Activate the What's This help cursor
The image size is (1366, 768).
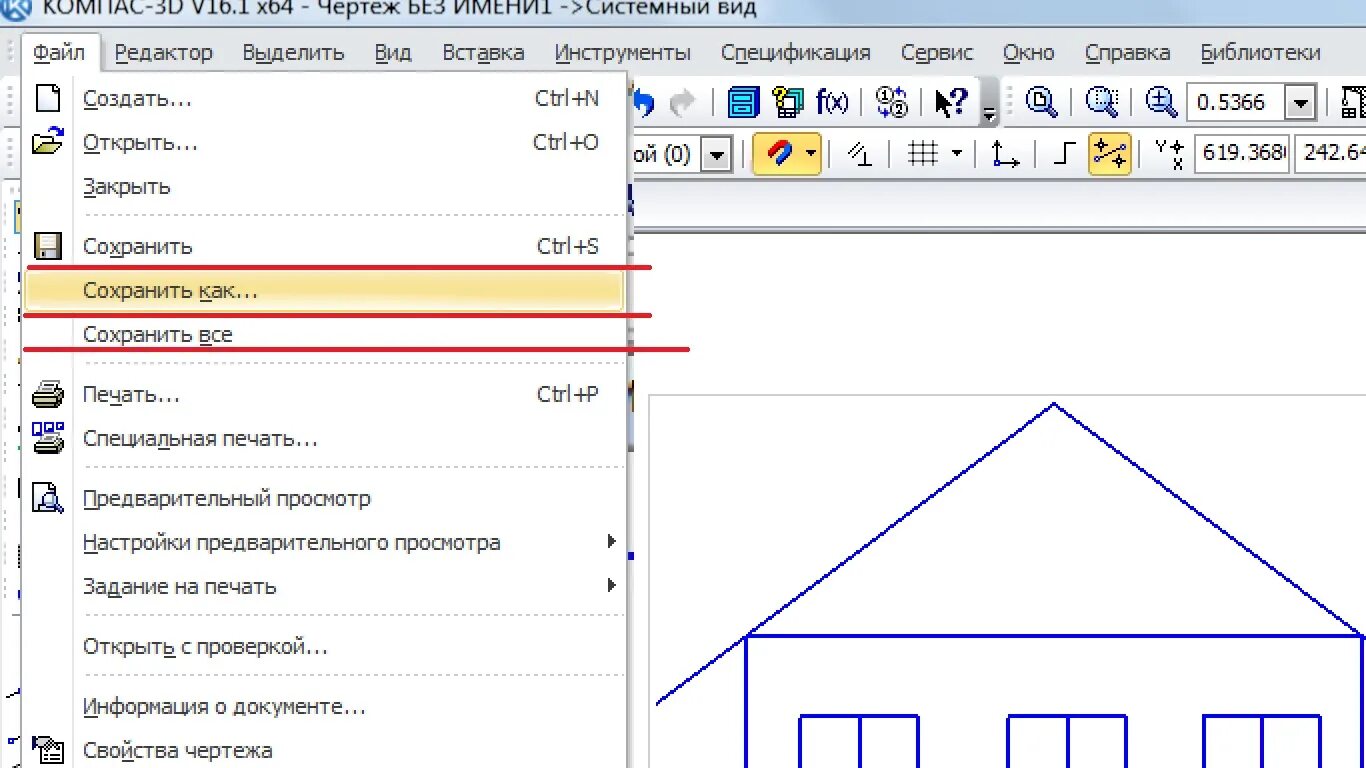point(951,102)
